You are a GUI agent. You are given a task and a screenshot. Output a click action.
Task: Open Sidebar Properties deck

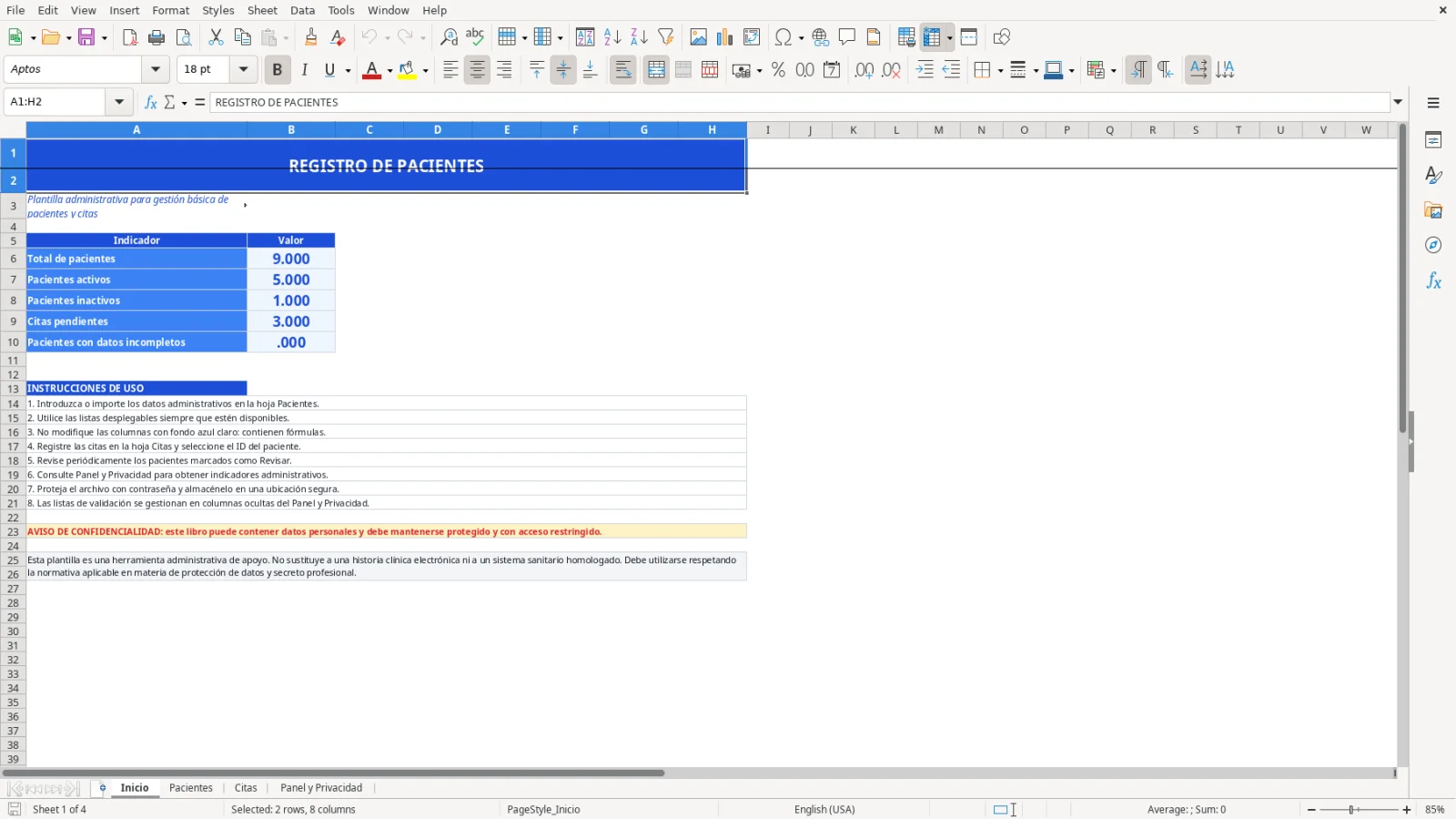click(1433, 140)
